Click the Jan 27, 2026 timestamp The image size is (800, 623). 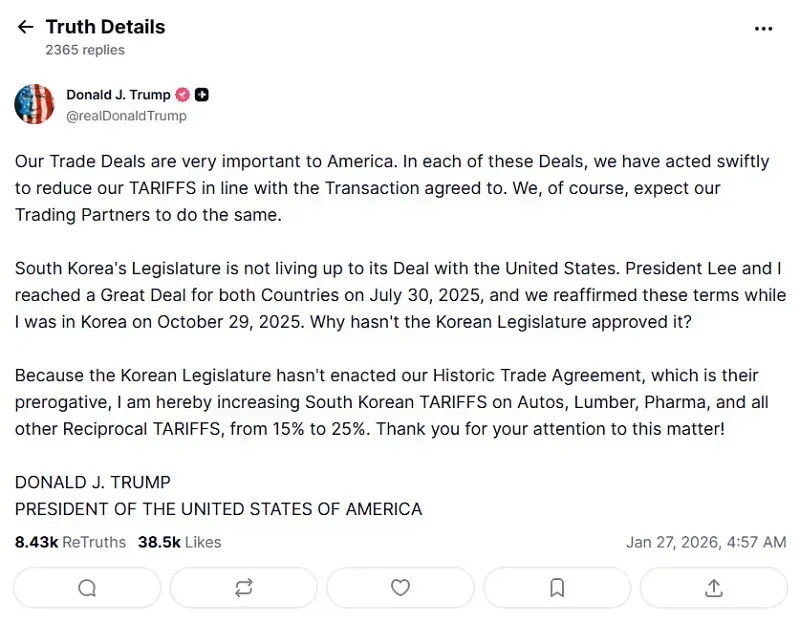coord(706,542)
